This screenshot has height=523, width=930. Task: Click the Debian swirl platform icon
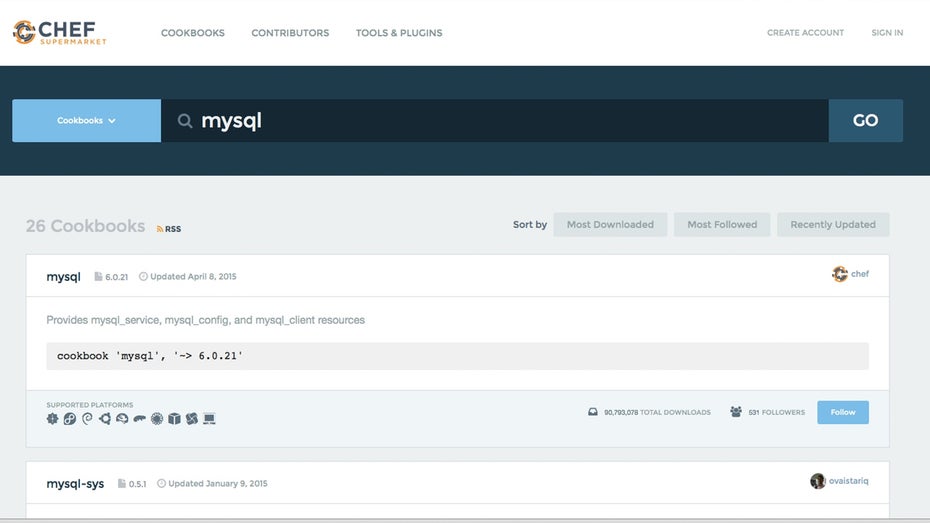tap(87, 419)
